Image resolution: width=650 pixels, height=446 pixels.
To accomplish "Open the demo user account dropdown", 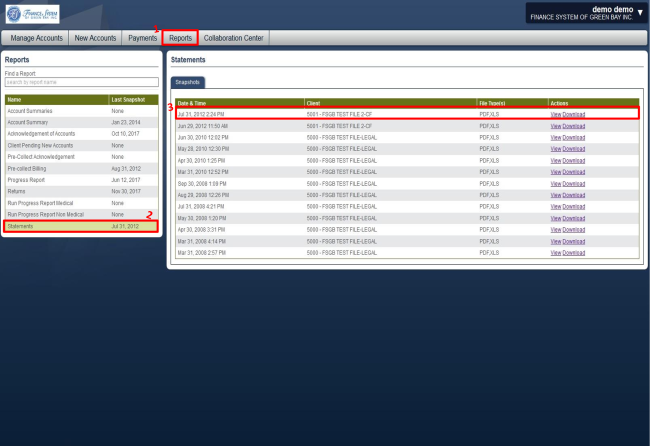I will (640, 13).
